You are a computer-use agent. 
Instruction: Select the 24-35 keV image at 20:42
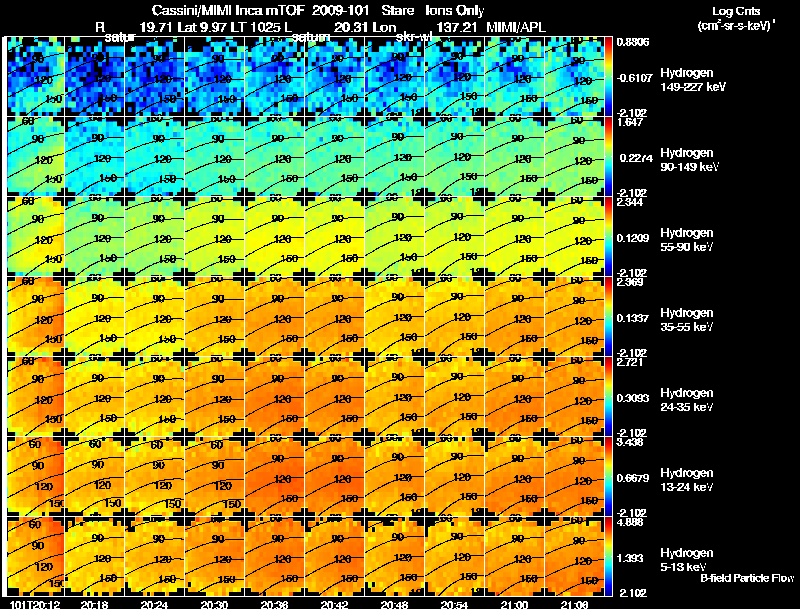coord(334,397)
